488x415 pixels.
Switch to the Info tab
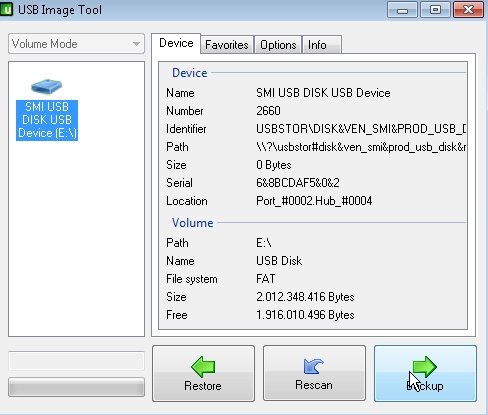(x=317, y=45)
